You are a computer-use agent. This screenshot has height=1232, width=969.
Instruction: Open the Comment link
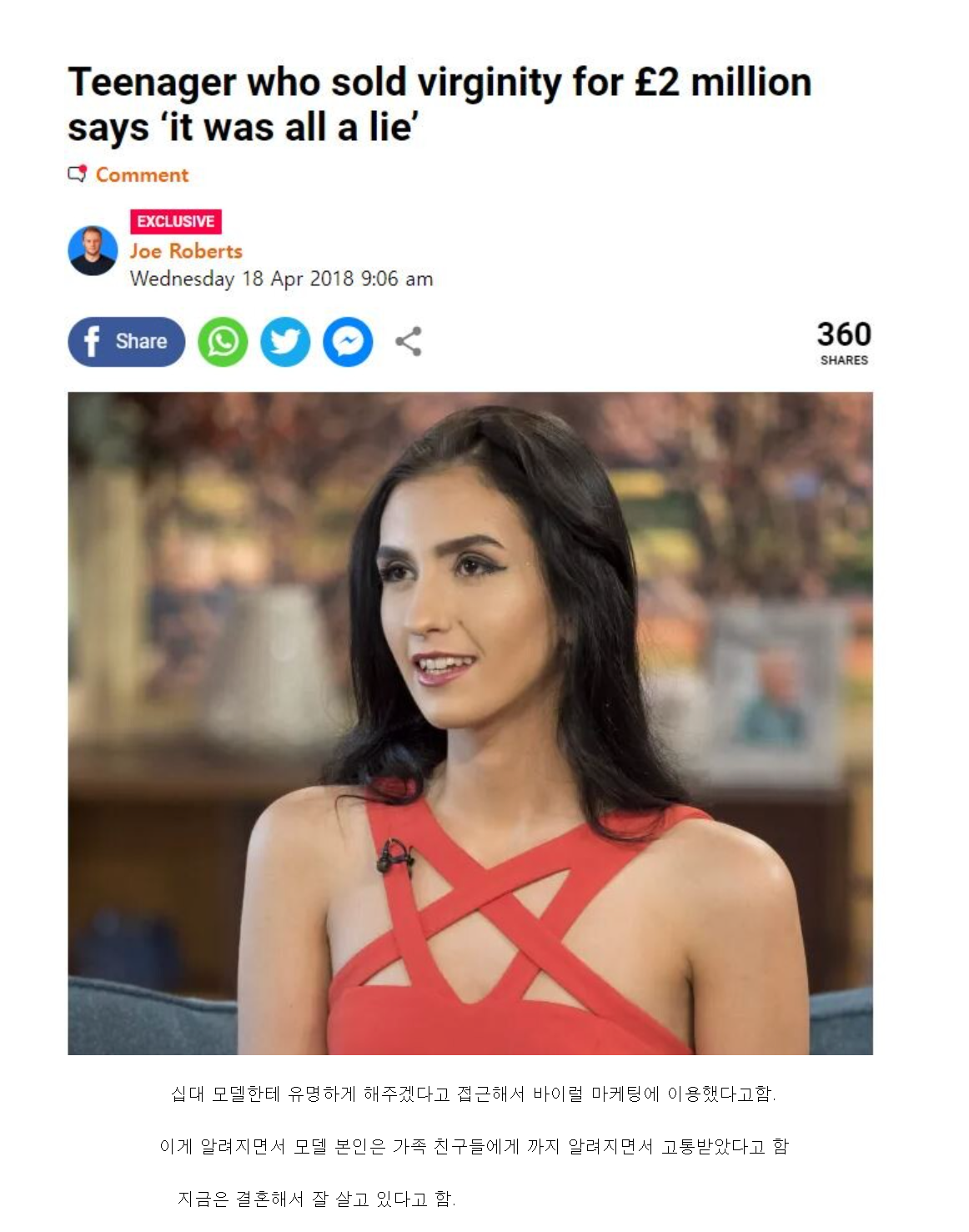coord(142,175)
